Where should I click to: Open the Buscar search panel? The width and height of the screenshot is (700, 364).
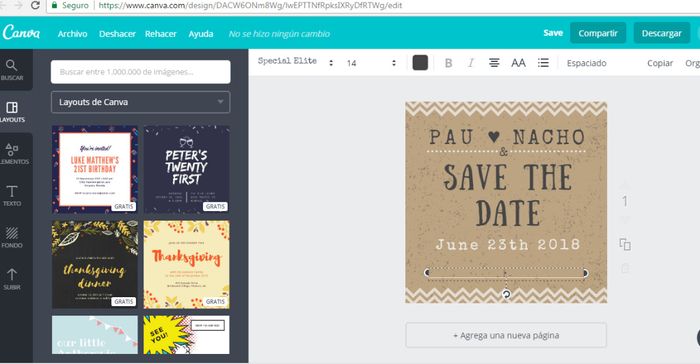tap(12, 70)
